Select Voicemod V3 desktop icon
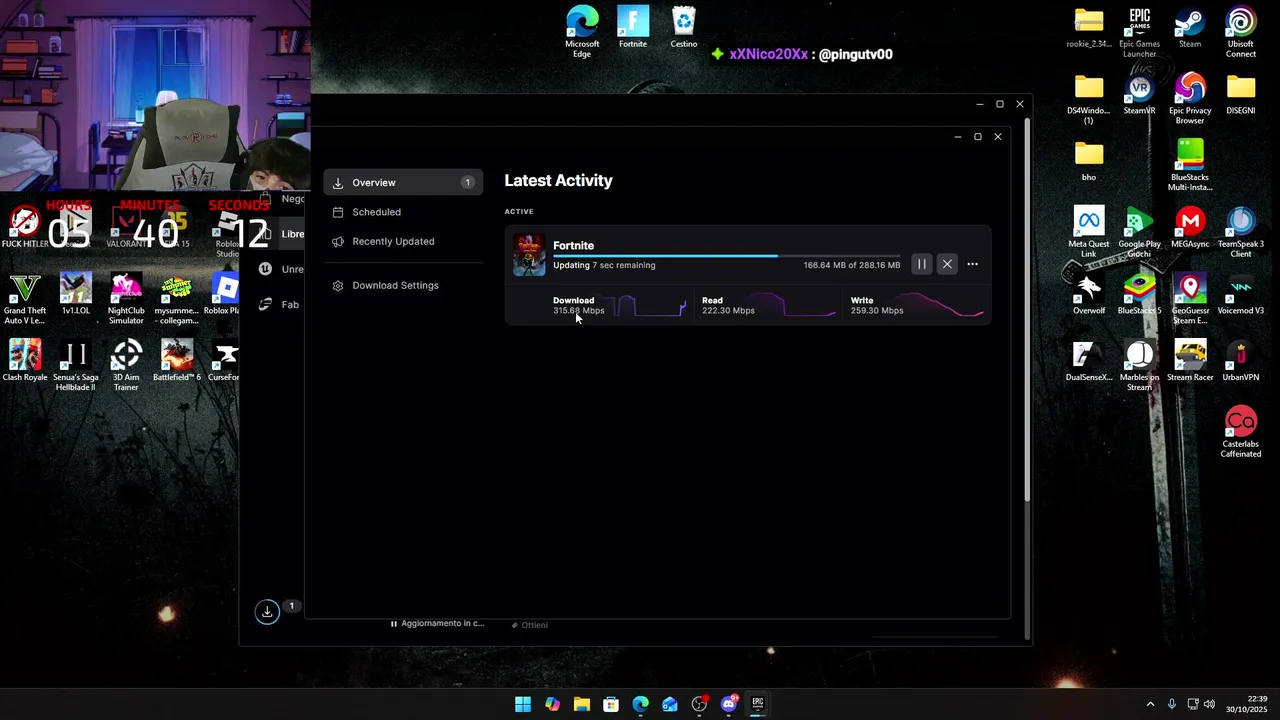This screenshot has height=720, width=1280. (x=1241, y=294)
